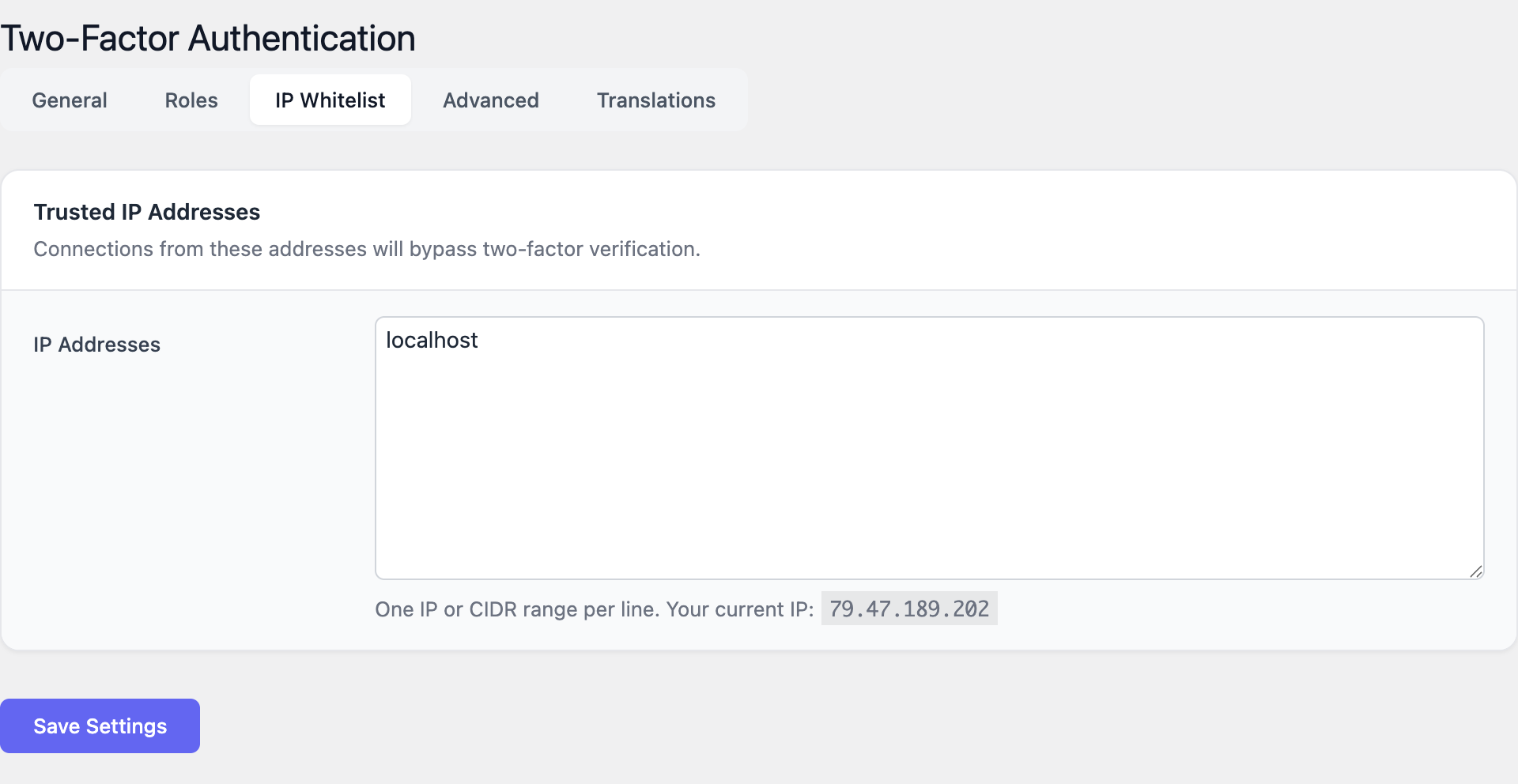The image size is (1518, 784).
Task: Click the word 'bypass' in the description
Action: (443, 249)
